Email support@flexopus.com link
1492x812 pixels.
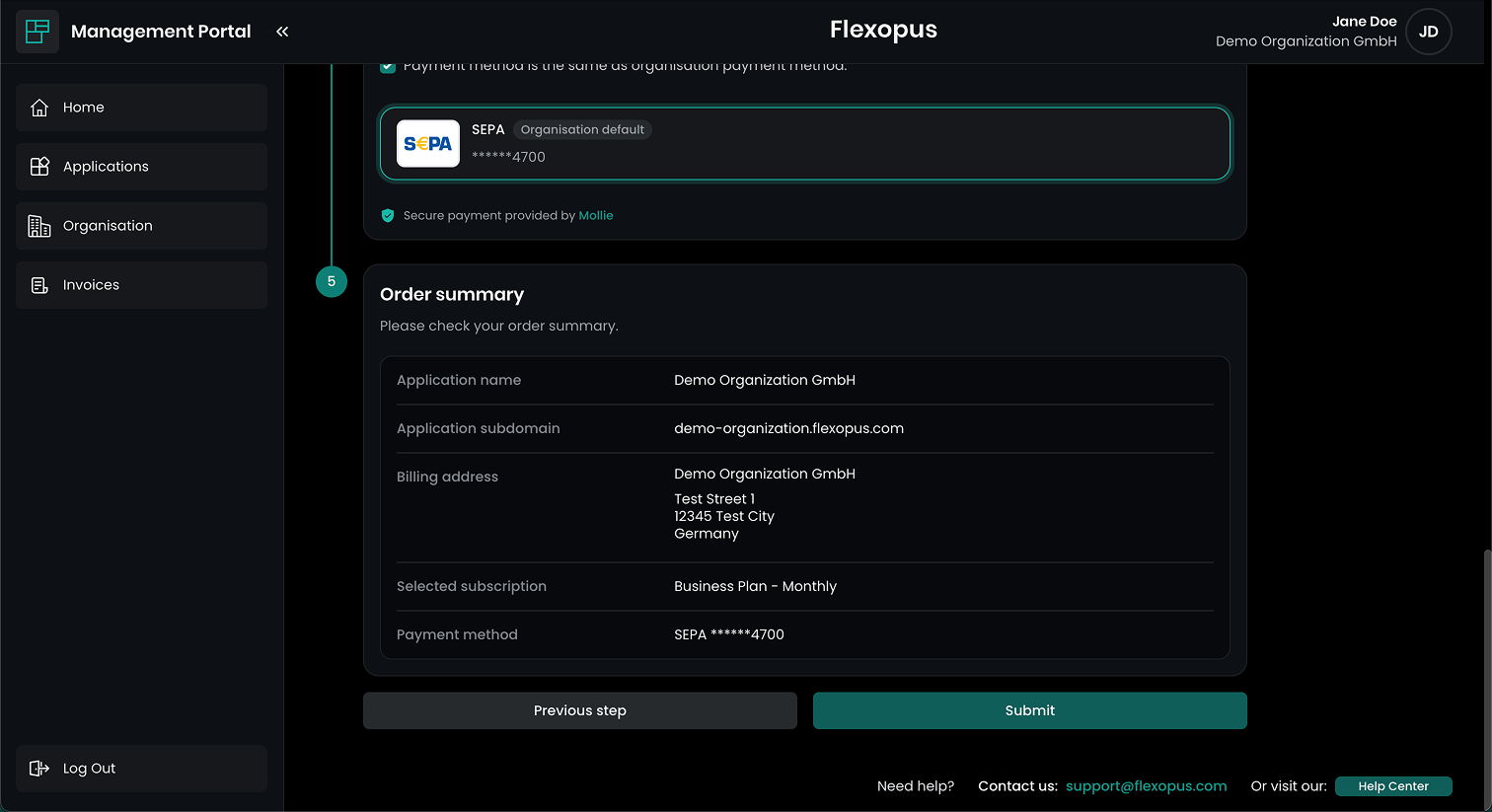tap(1146, 786)
